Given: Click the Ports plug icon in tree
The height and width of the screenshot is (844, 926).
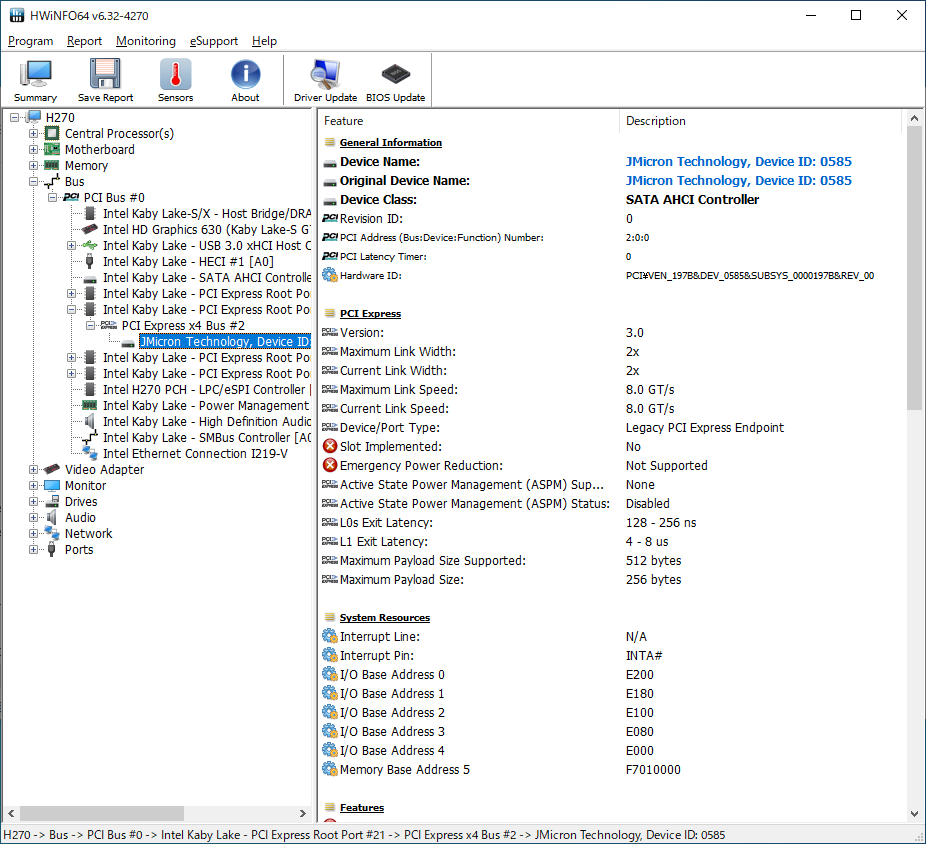Looking at the screenshot, I should 52,549.
